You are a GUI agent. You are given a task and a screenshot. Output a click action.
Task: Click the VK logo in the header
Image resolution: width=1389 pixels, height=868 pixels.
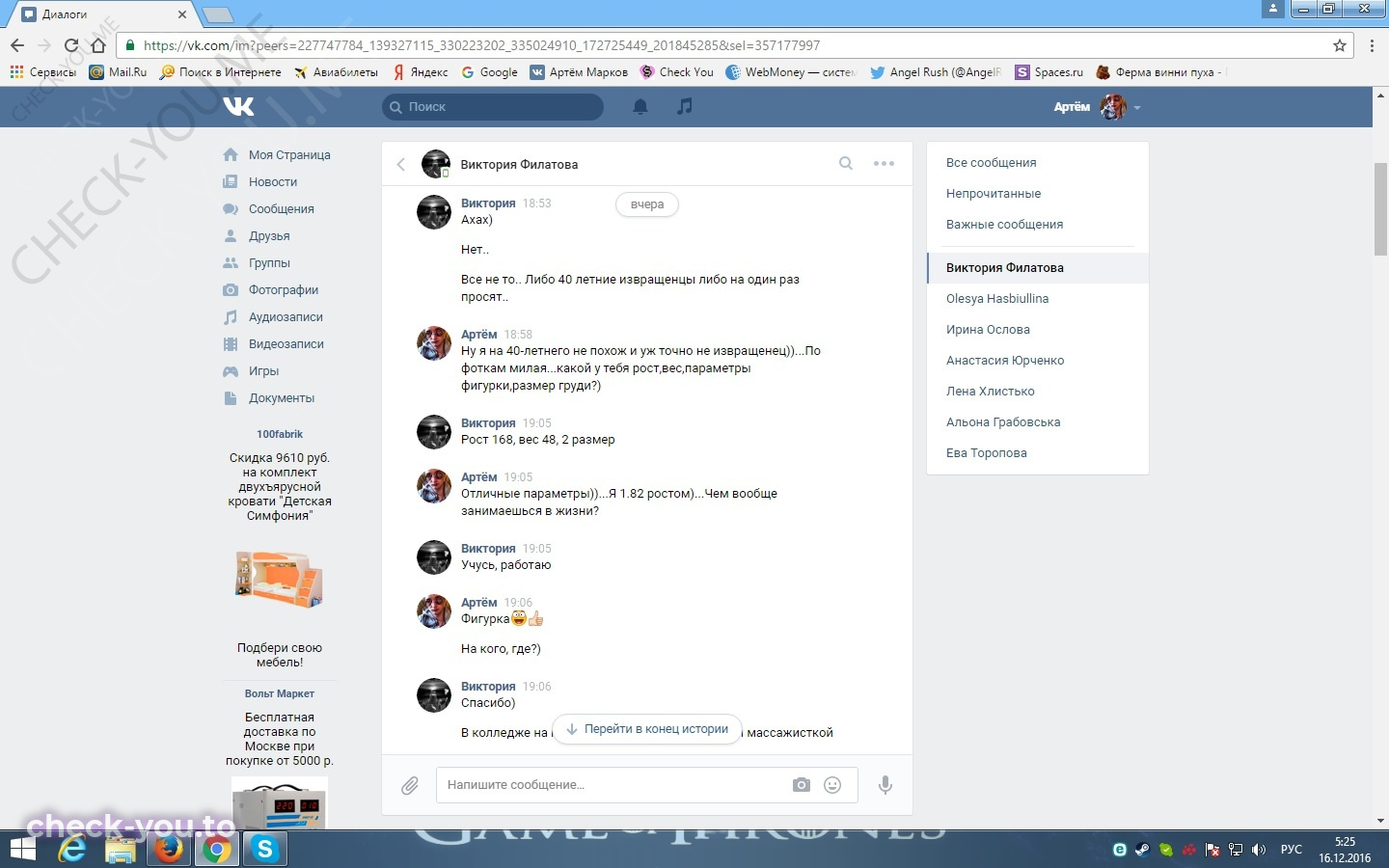tap(238, 106)
